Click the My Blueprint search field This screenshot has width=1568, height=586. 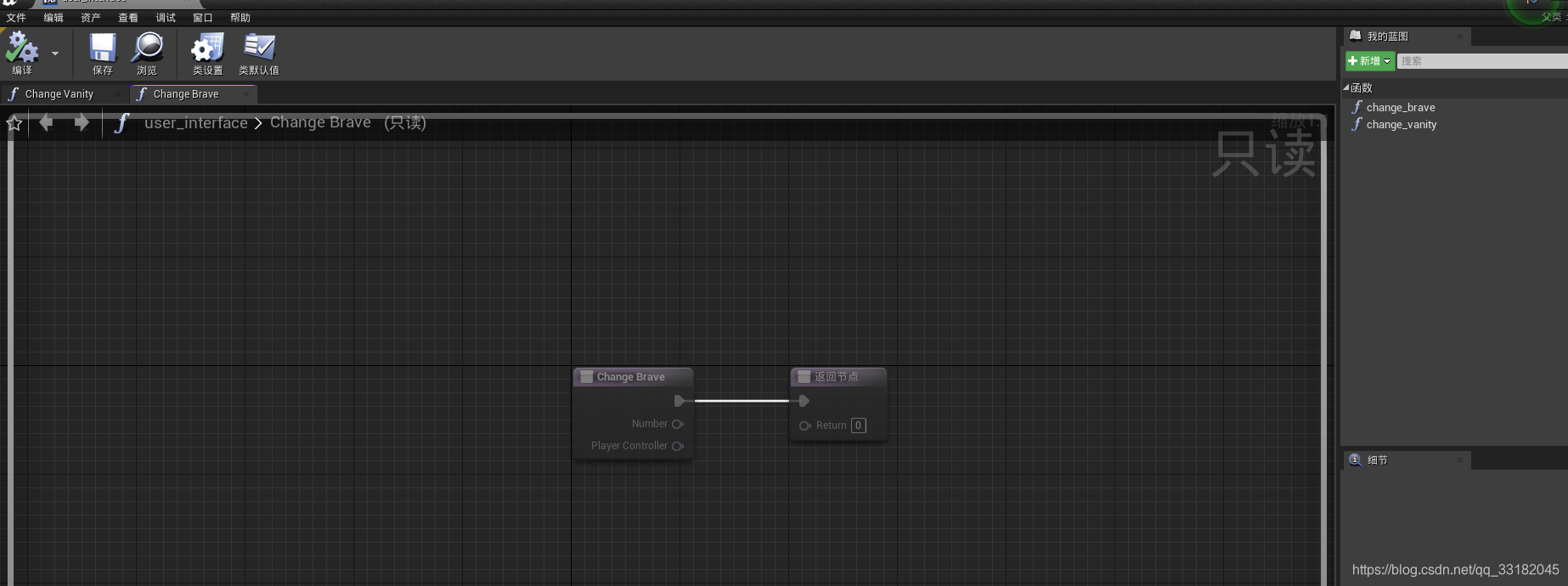1482,61
